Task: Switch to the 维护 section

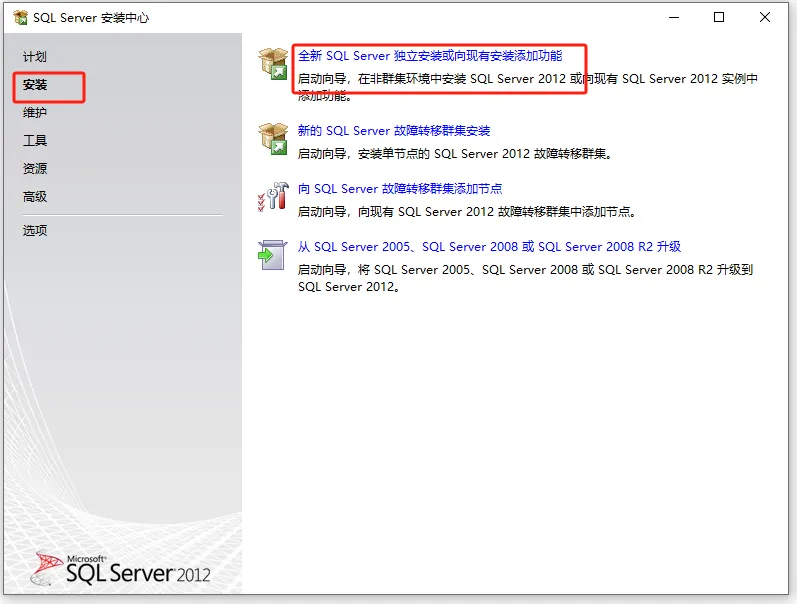Action: point(35,113)
